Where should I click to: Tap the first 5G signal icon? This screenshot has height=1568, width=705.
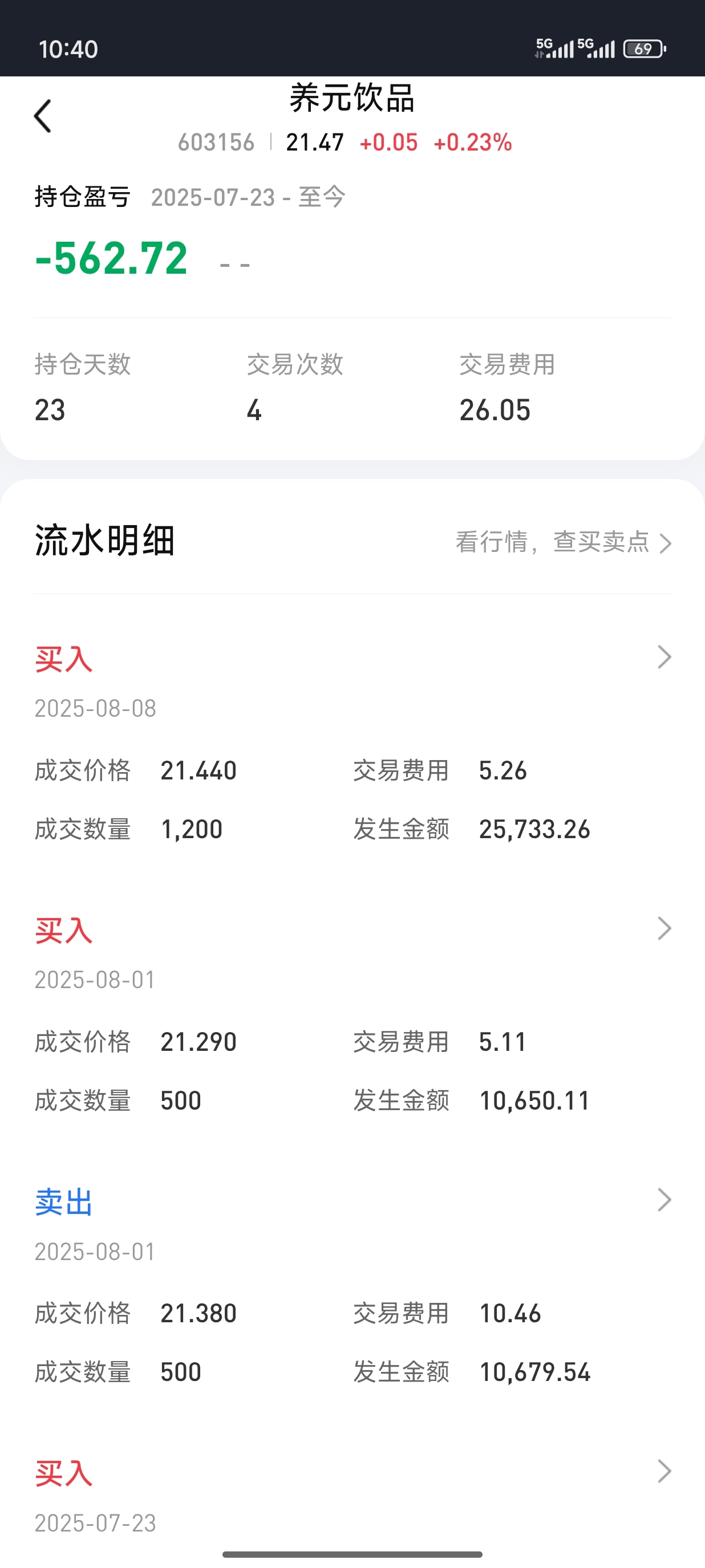554,48
